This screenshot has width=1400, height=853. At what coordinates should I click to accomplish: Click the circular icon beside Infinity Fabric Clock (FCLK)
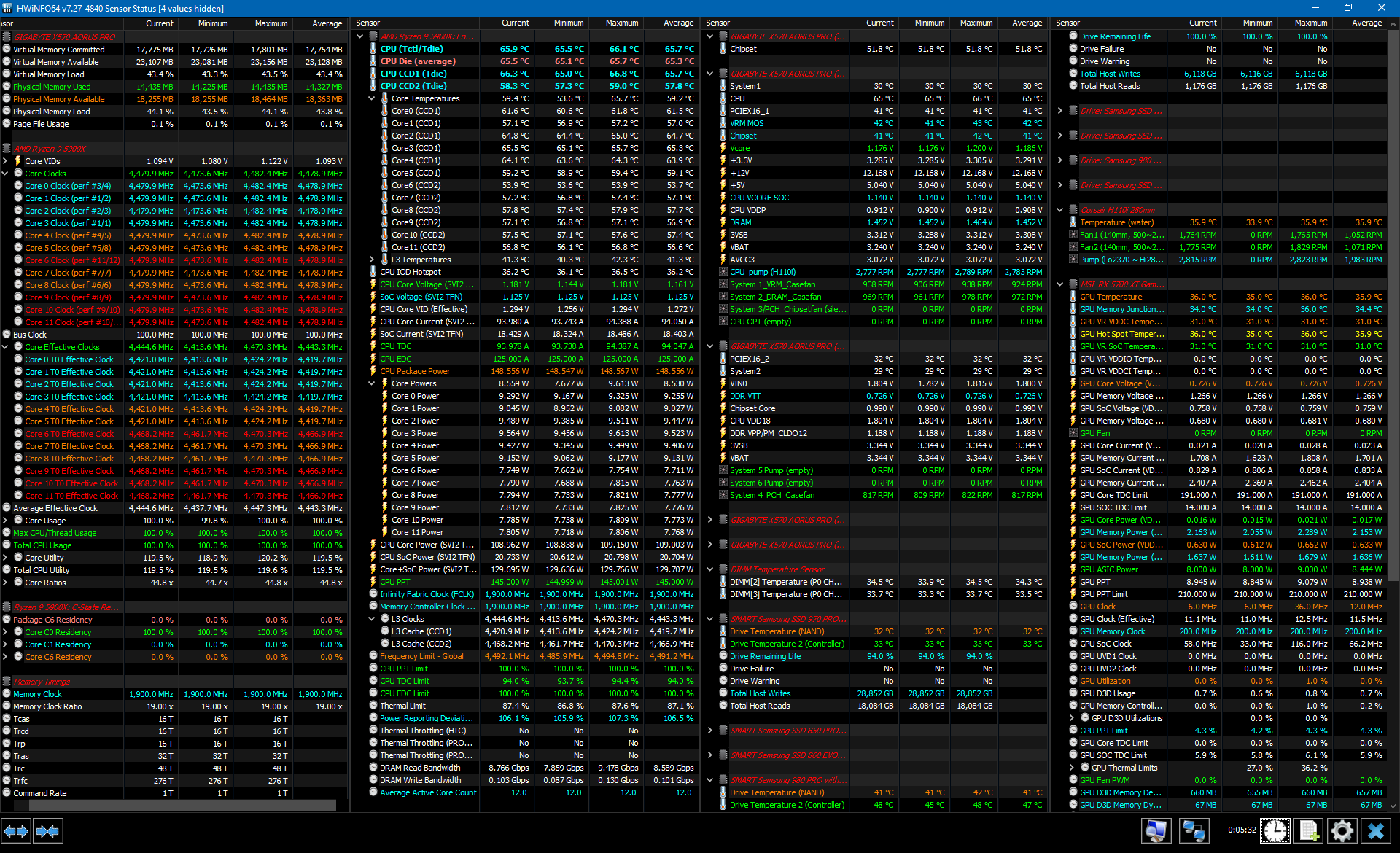[x=373, y=594]
